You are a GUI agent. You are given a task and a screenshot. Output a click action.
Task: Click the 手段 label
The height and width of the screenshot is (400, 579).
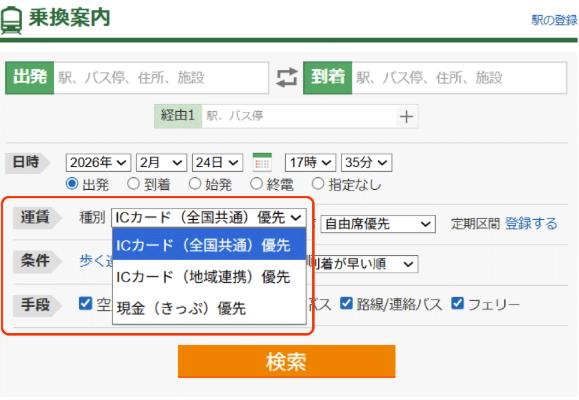[36, 305]
